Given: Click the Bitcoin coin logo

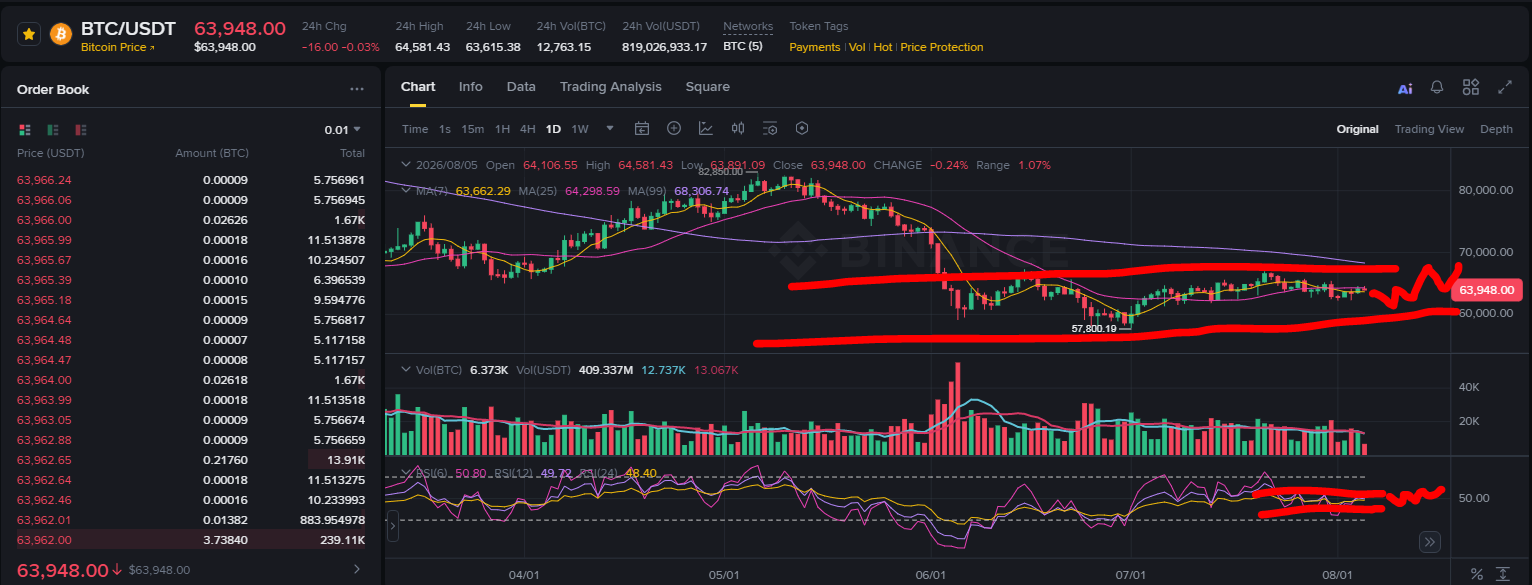Looking at the screenshot, I should [x=61, y=34].
